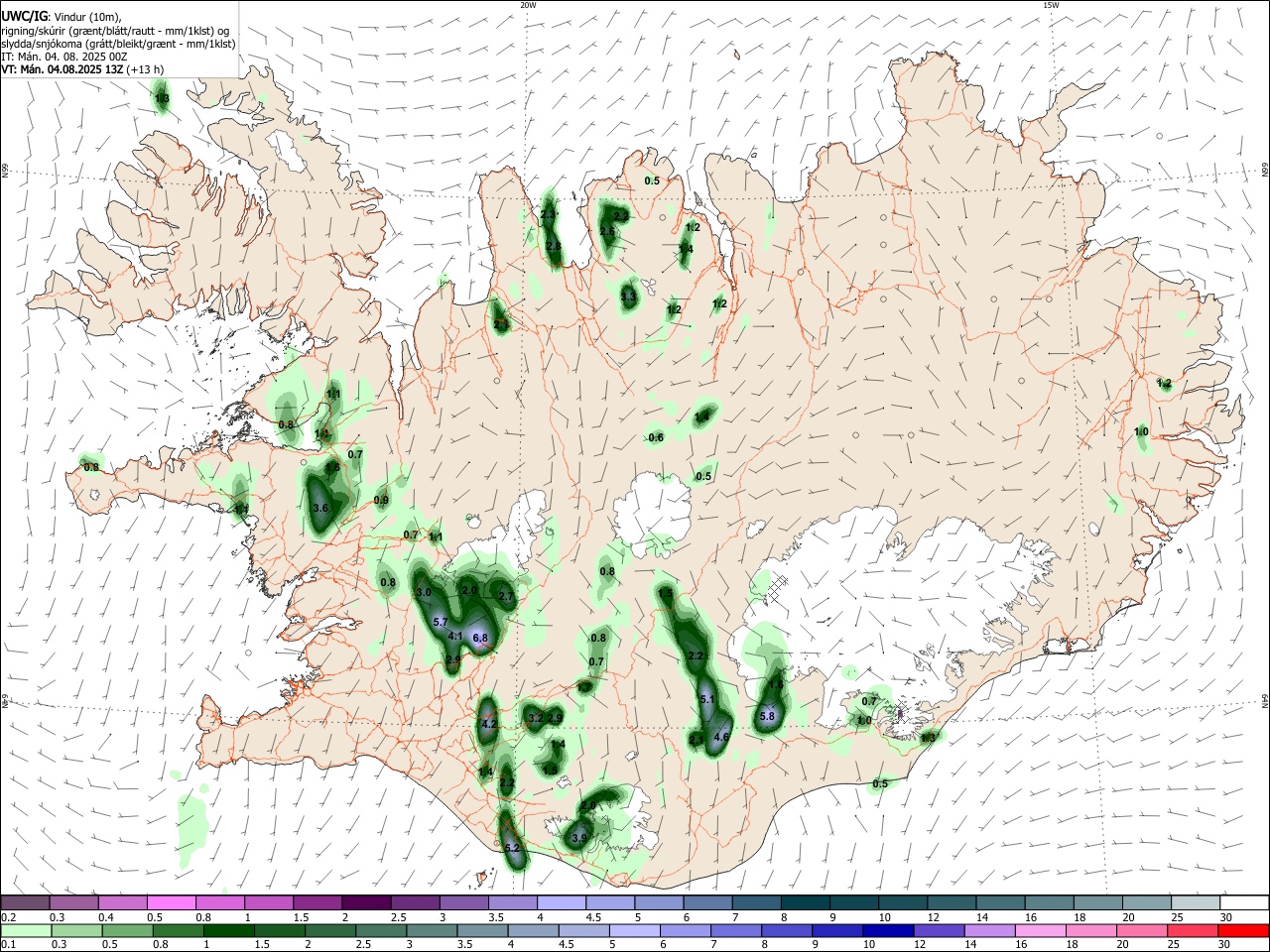Select the bright red 30 swatch in bottom legend row
The width and height of the screenshot is (1270, 952).
(x=1243, y=930)
